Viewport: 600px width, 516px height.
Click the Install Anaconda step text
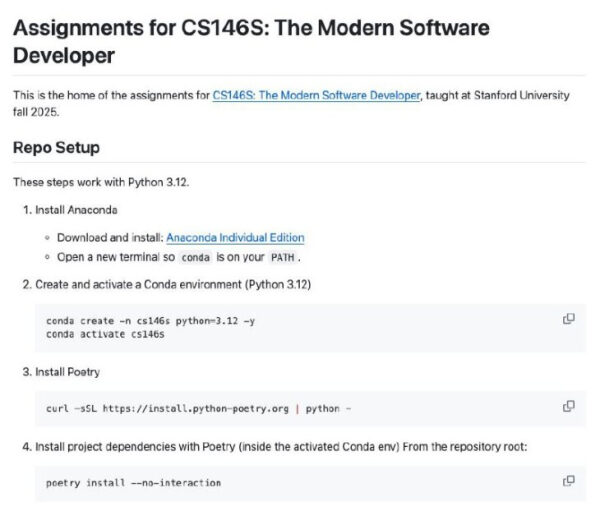tap(76, 210)
